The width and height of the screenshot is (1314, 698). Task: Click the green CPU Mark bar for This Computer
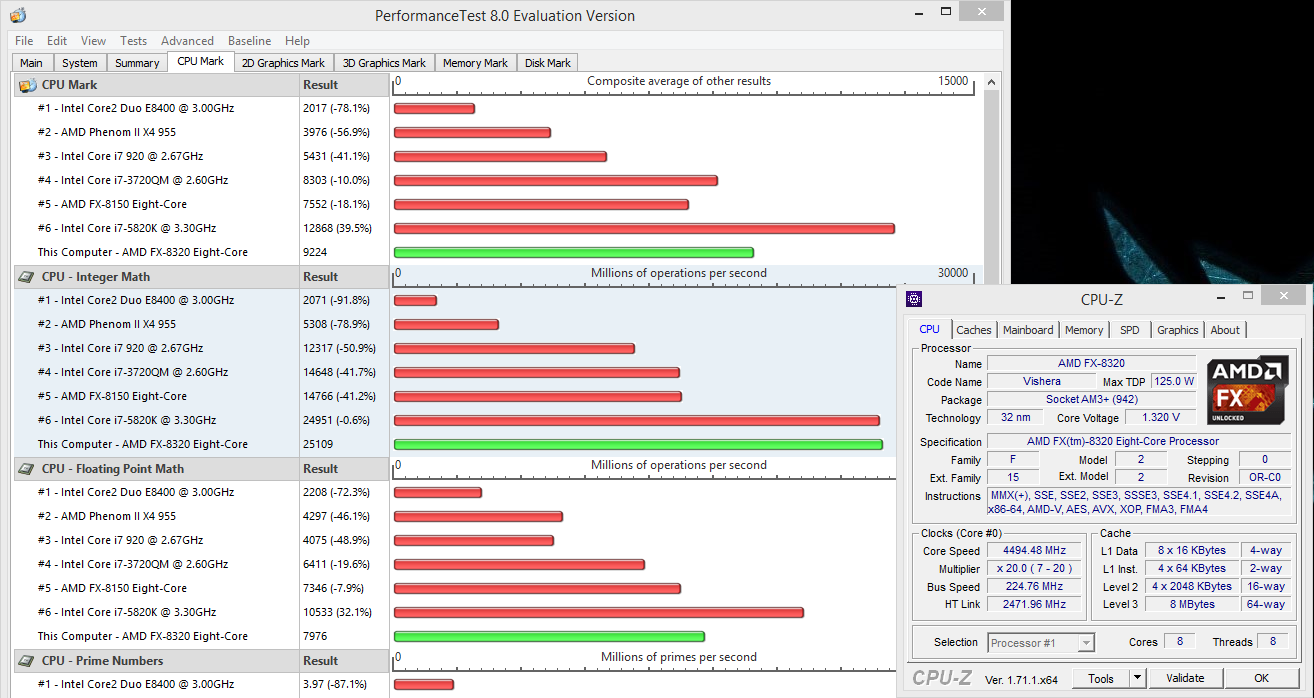(x=574, y=253)
